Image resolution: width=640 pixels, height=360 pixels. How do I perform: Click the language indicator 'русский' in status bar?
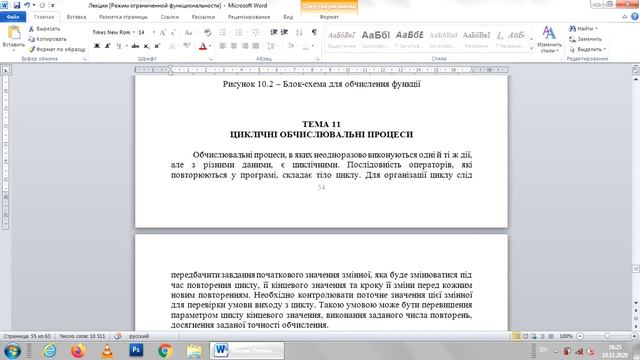[139, 336]
